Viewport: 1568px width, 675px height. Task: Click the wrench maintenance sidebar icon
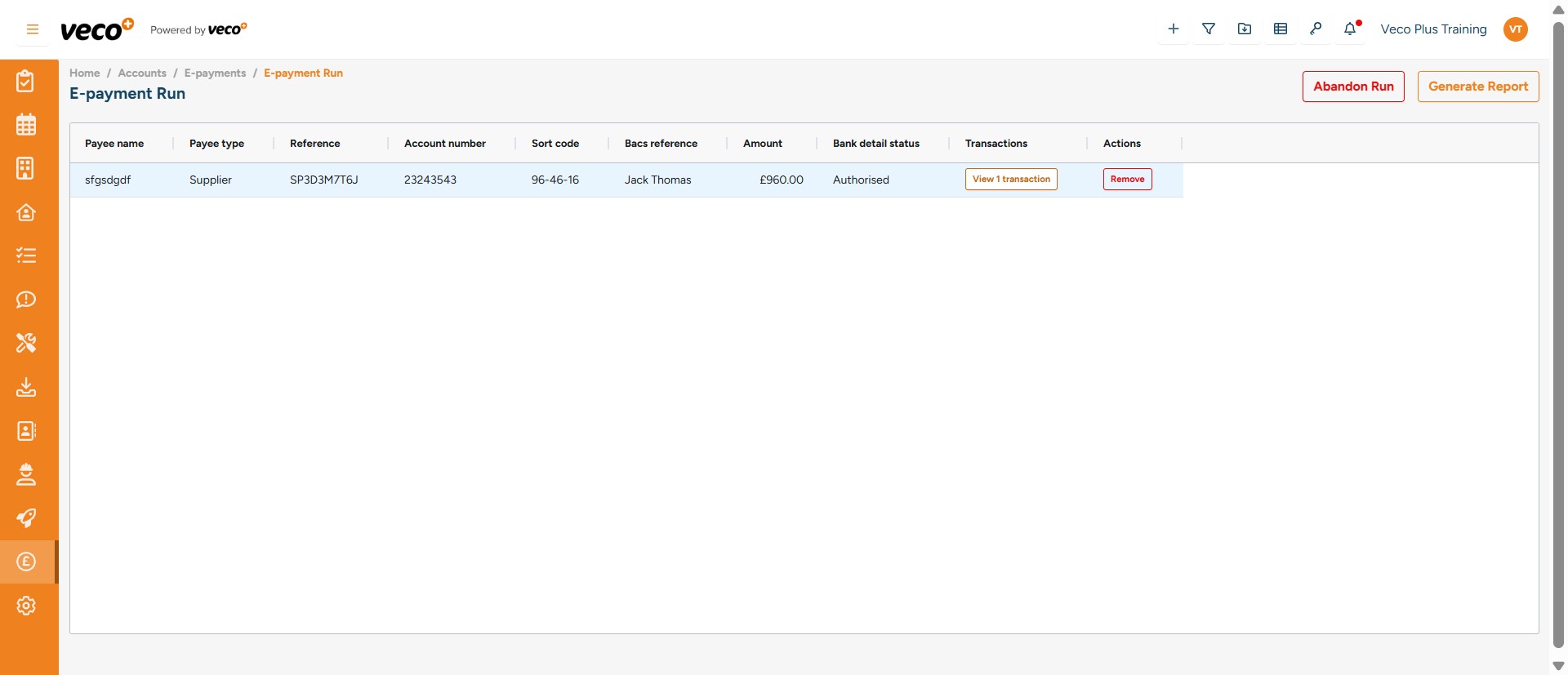pos(26,343)
